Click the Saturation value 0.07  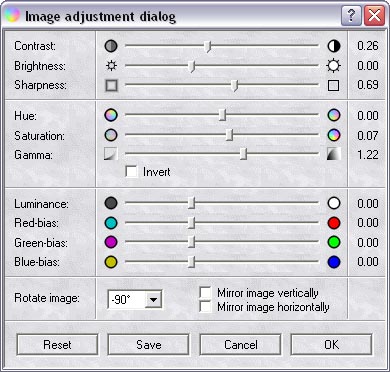click(368, 136)
